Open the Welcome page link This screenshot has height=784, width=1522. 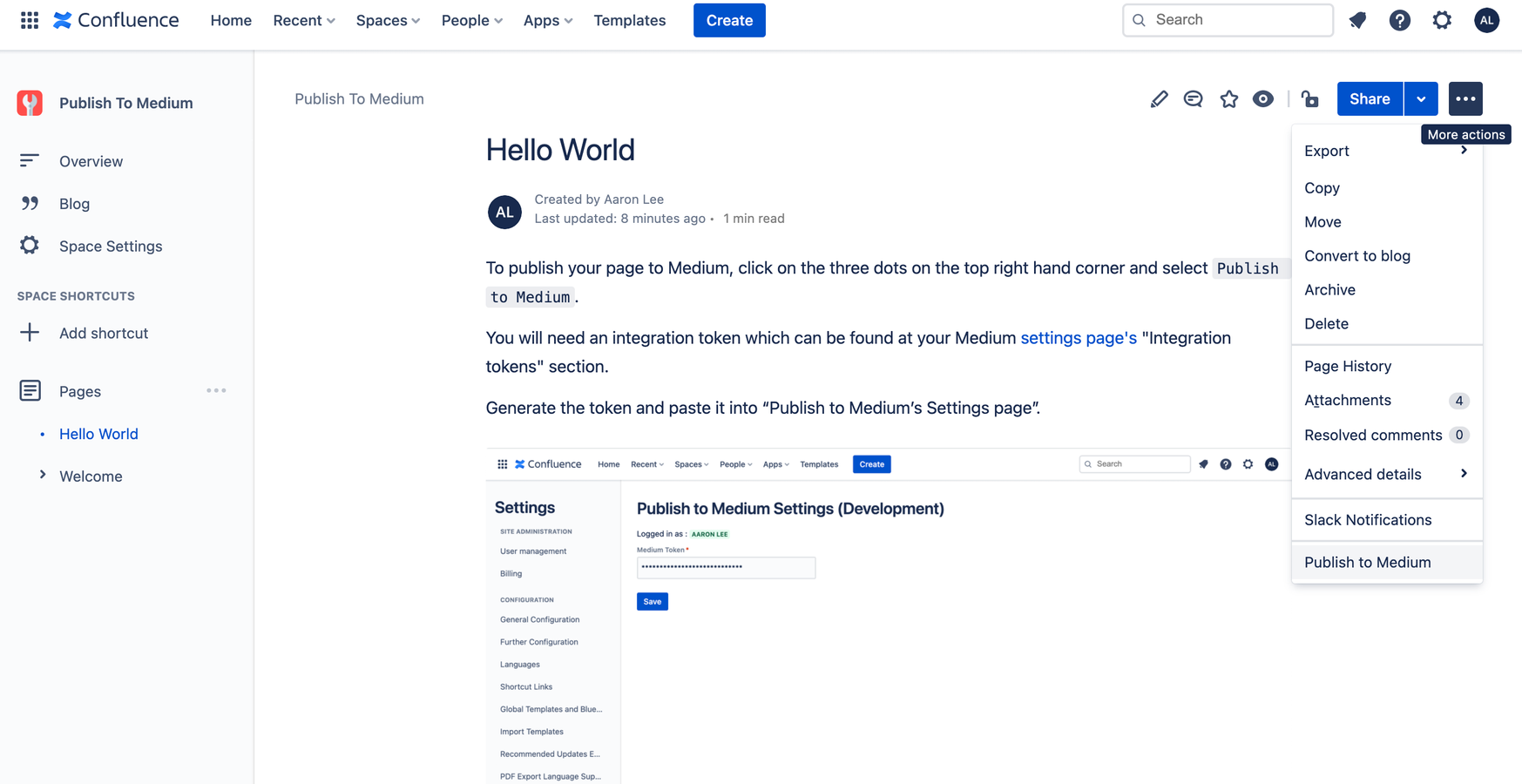tap(91, 476)
